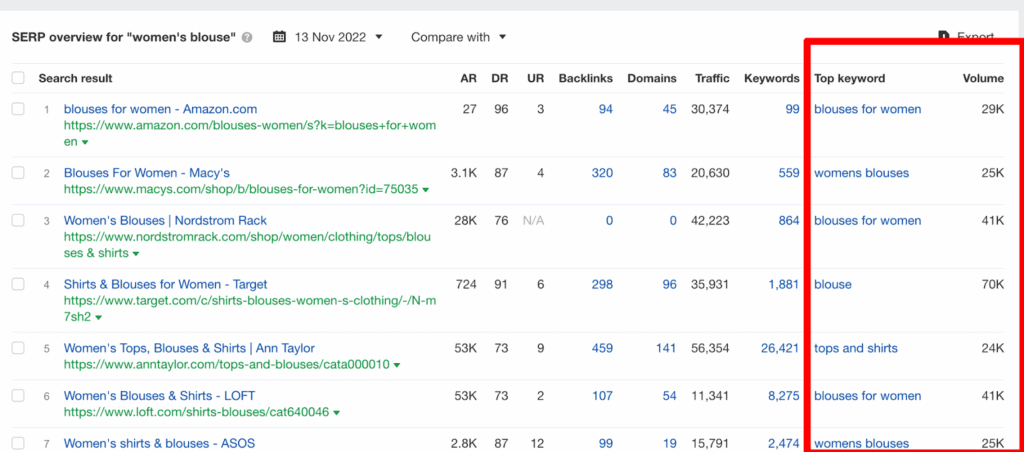Open Ann Taylor's 141 referring domains
Viewport: 1024px width, 452px height.
(666, 348)
